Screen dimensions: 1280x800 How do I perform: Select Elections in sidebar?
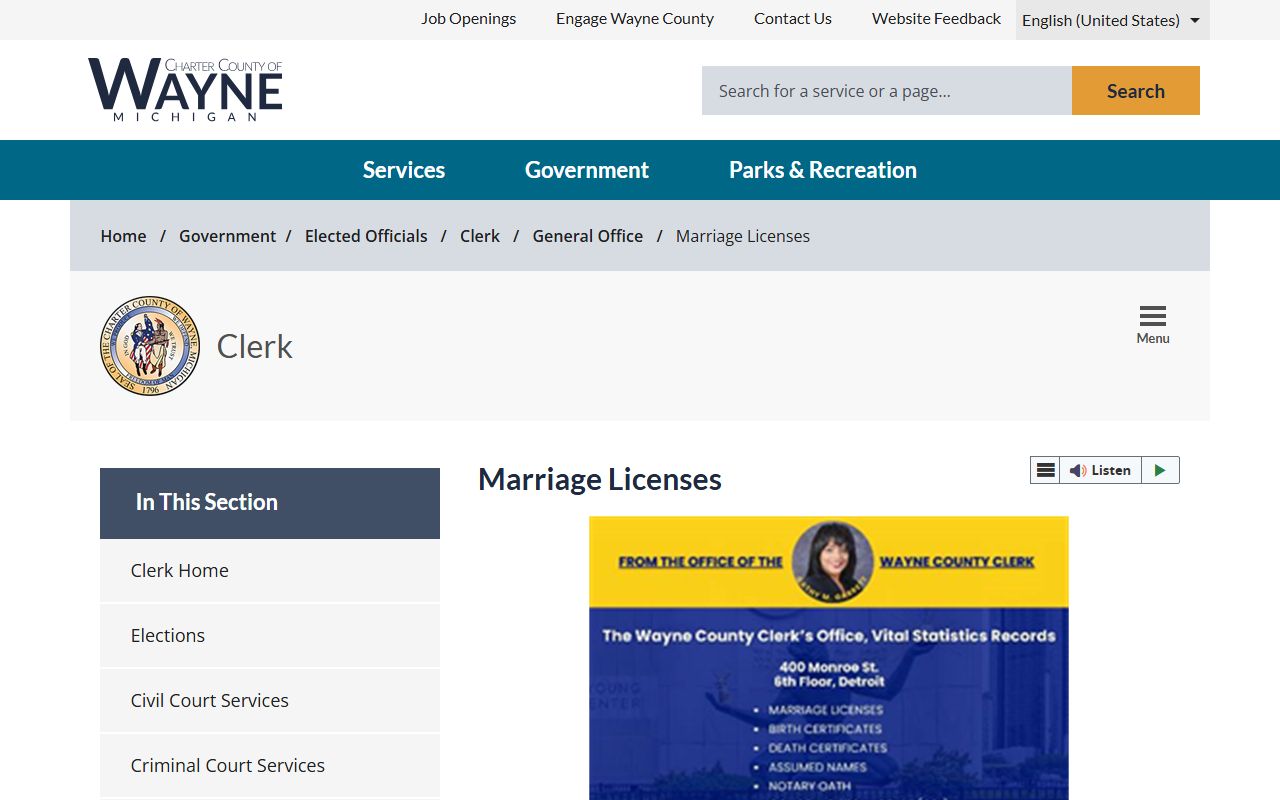pyautogui.click(x=270, y=636)
